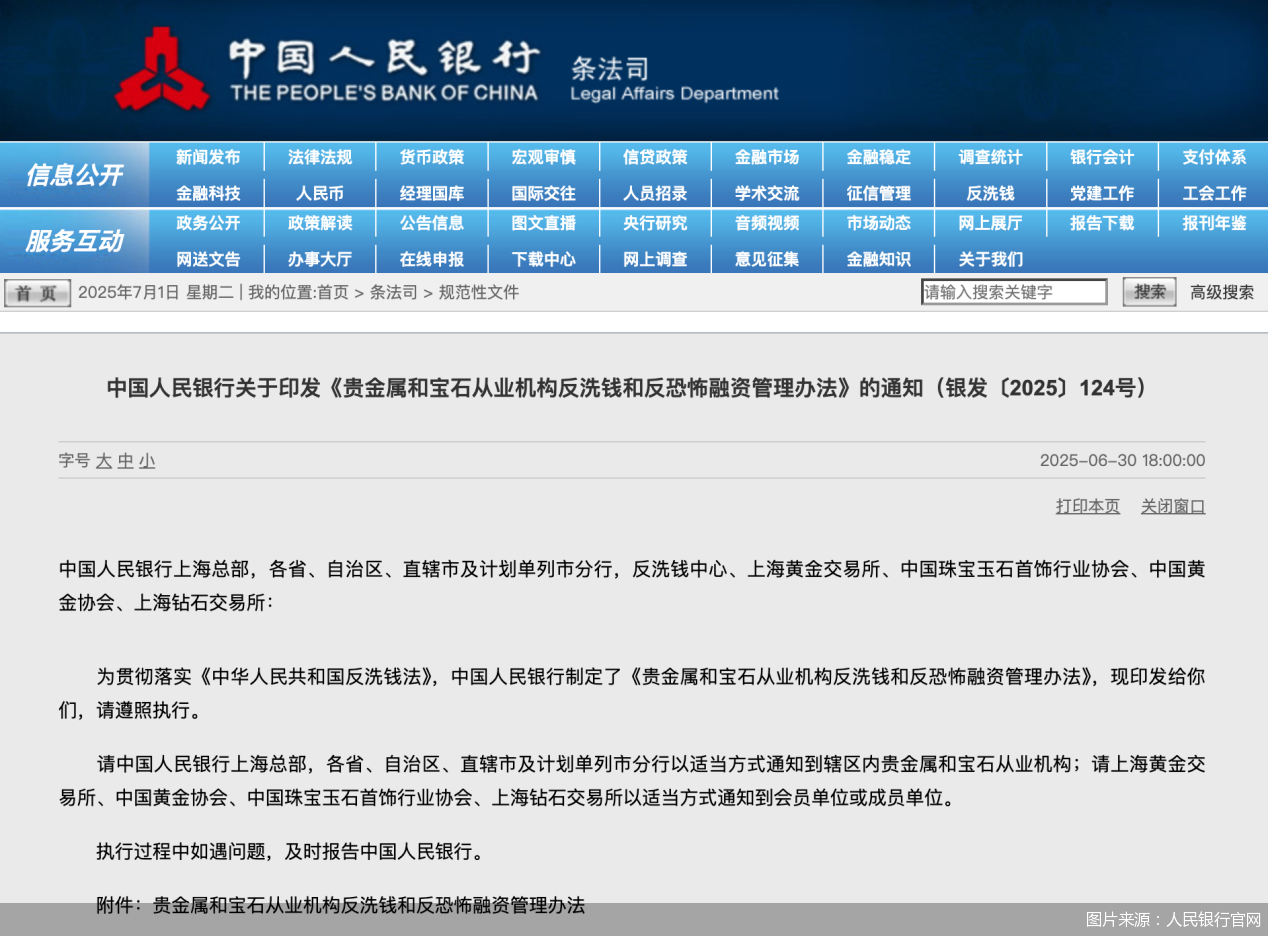Select 金融科技 navigation item

coord(208,193)
